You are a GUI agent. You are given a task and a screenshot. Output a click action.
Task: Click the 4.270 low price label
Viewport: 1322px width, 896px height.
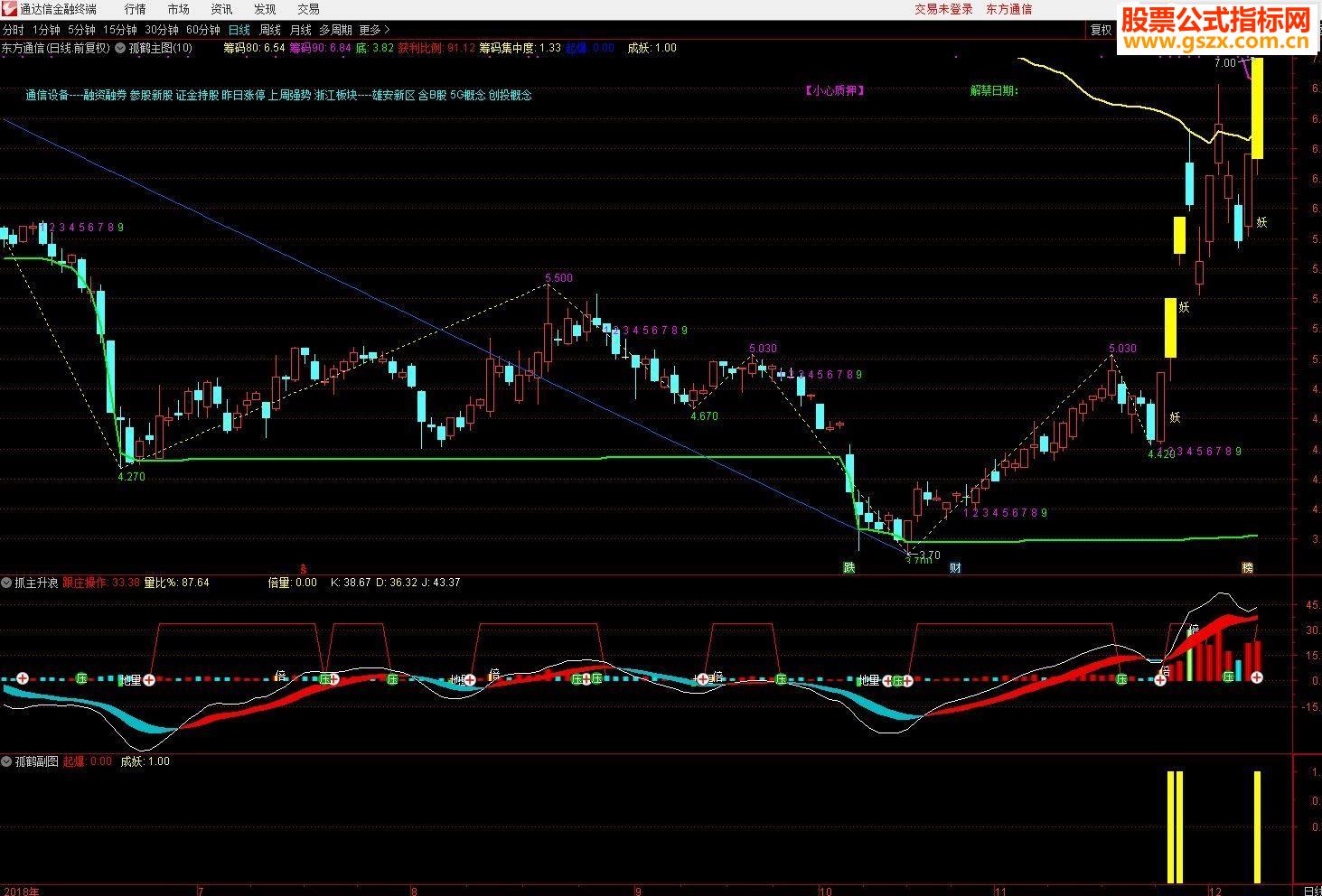(131, 476)
